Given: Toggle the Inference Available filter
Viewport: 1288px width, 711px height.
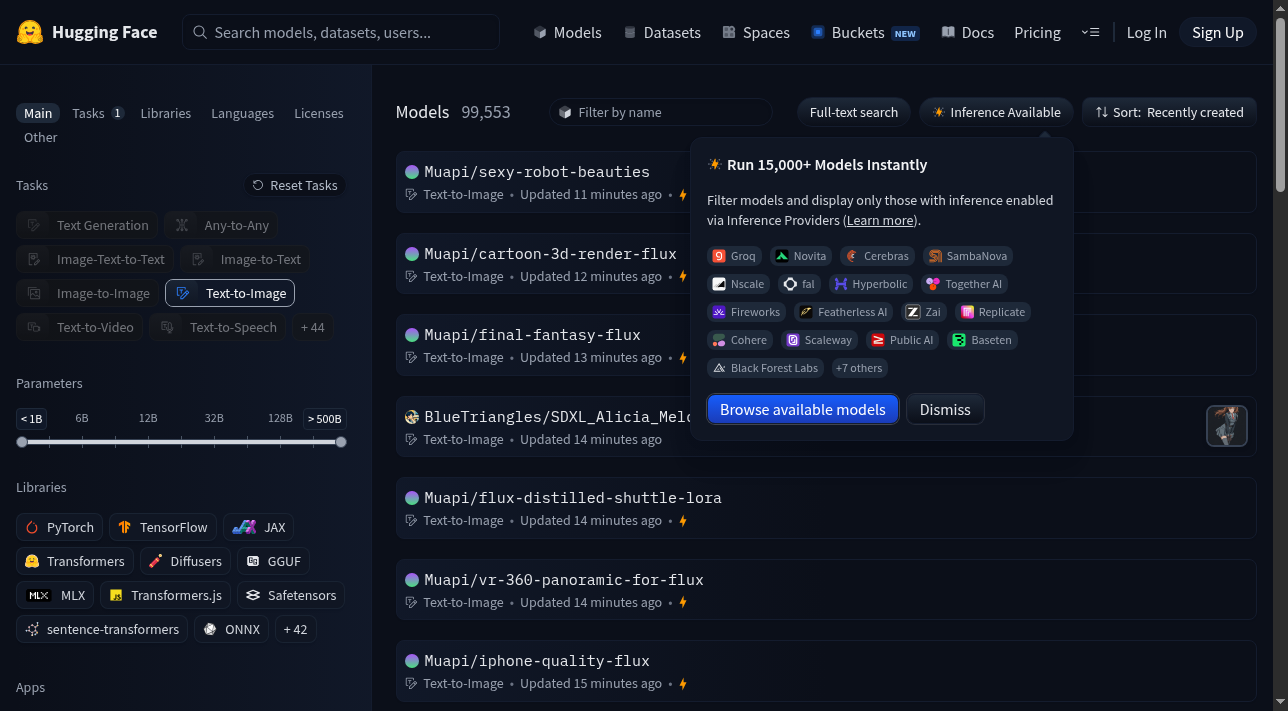Looking at the screenshot, I should [x=996, y=112].
